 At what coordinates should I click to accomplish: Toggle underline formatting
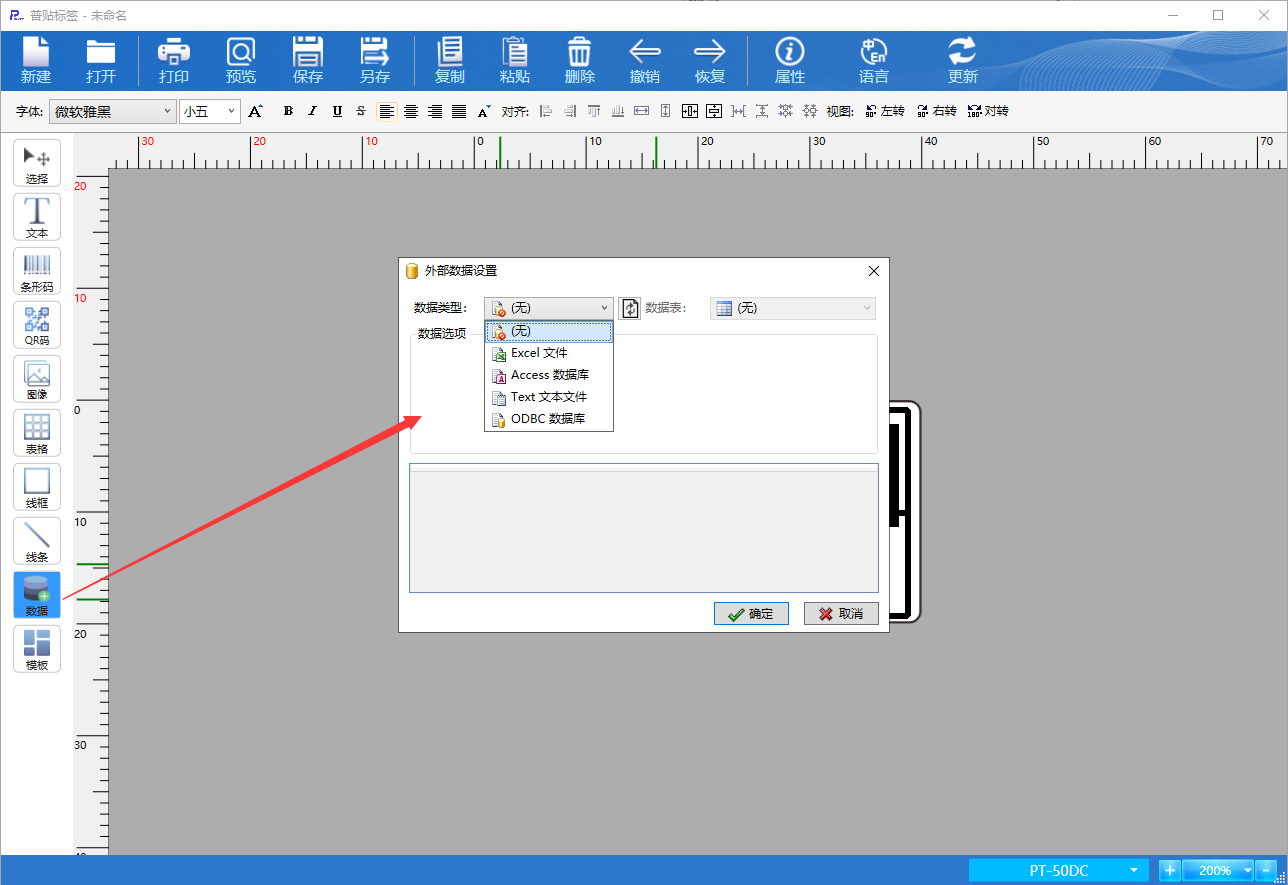coord(337,111)
